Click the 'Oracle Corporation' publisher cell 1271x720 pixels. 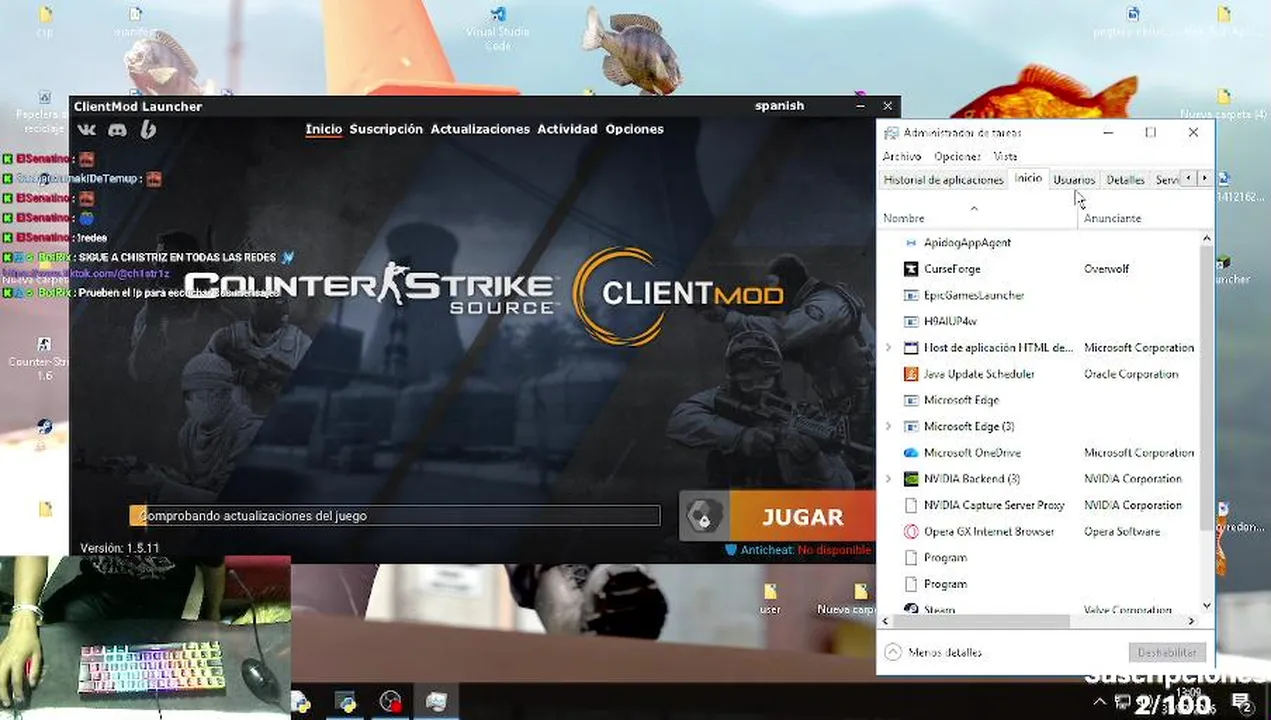click(x=1131, y=374)
